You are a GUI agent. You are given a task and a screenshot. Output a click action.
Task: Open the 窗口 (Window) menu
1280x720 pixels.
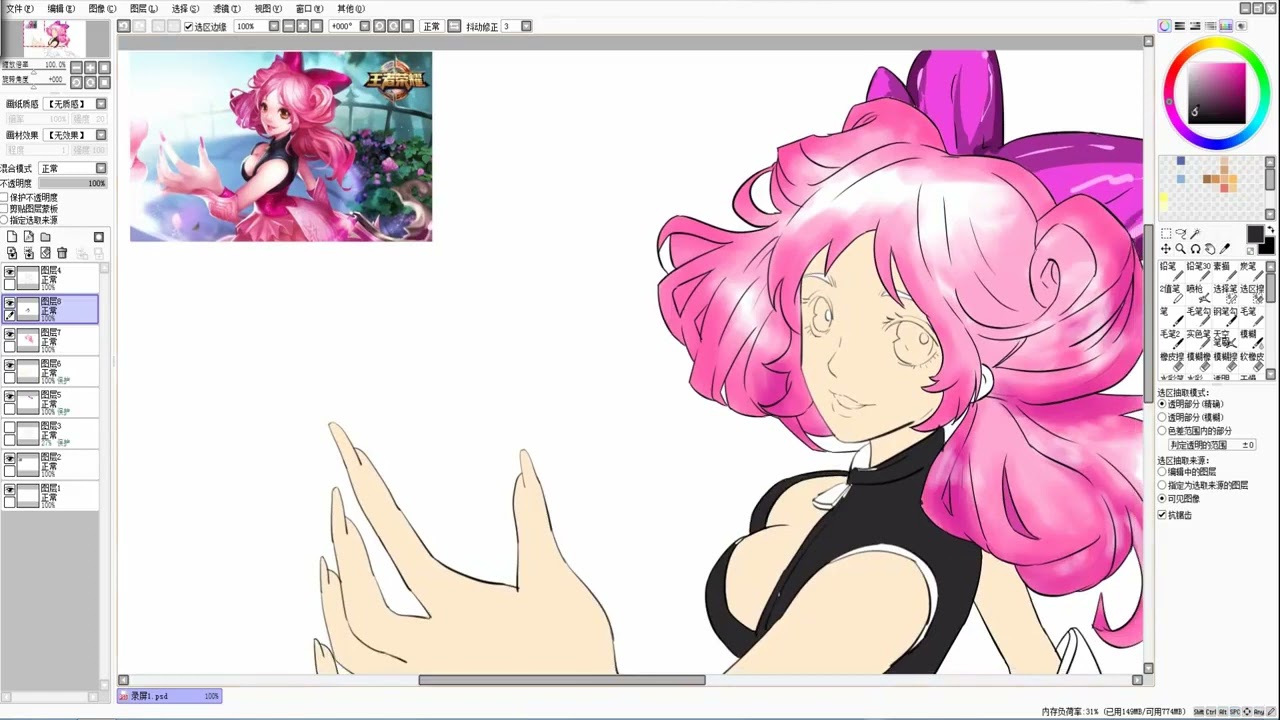pyautogui.click(x=309, y=8)
